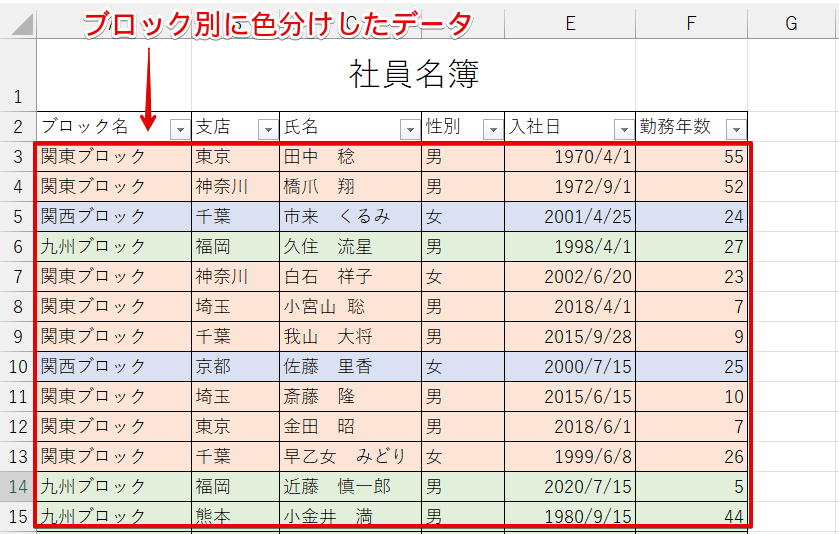Select the 勤務年数 value 10
Image resolution: width=839 pixels, height=534 pixels.
coord(691,396)
